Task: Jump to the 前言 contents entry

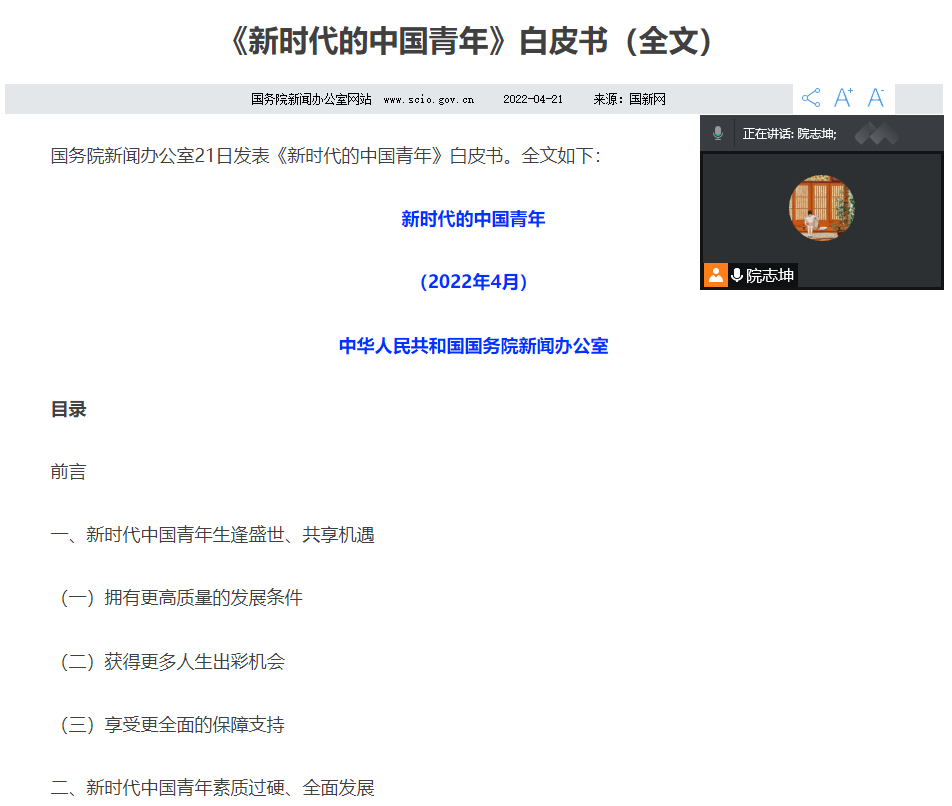Action: click(68, 472)
